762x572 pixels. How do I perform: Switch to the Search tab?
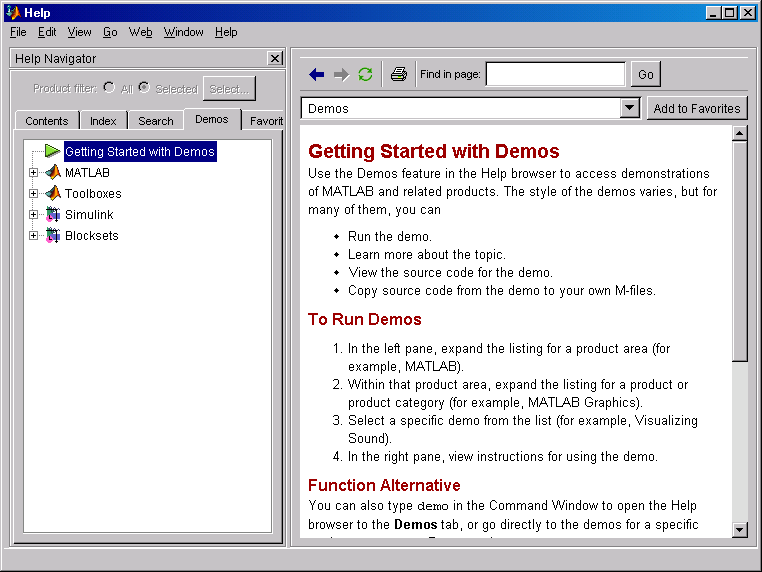coord(156,121)
